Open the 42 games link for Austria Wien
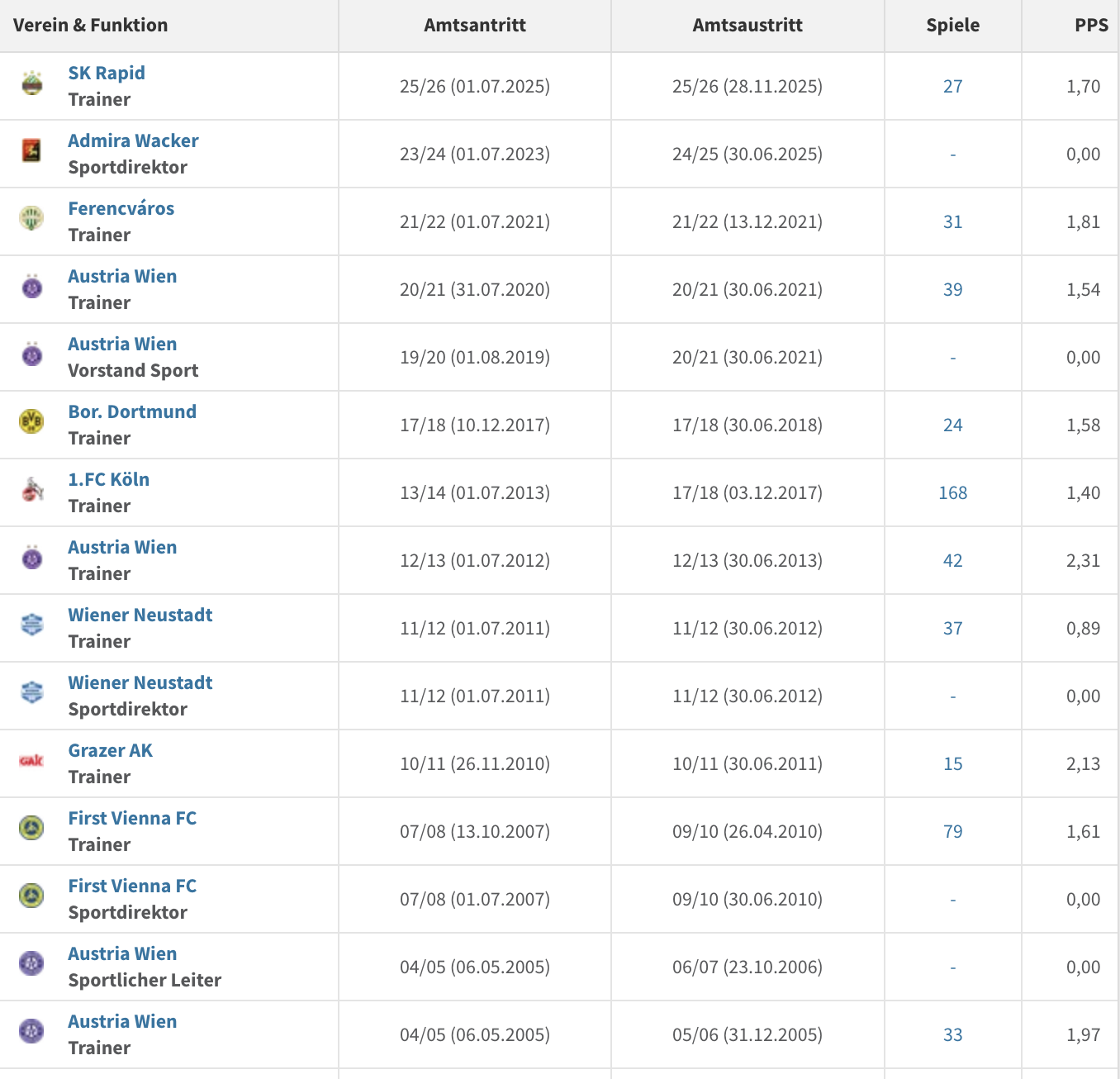 pyautogui.click(x=953, y=561)
